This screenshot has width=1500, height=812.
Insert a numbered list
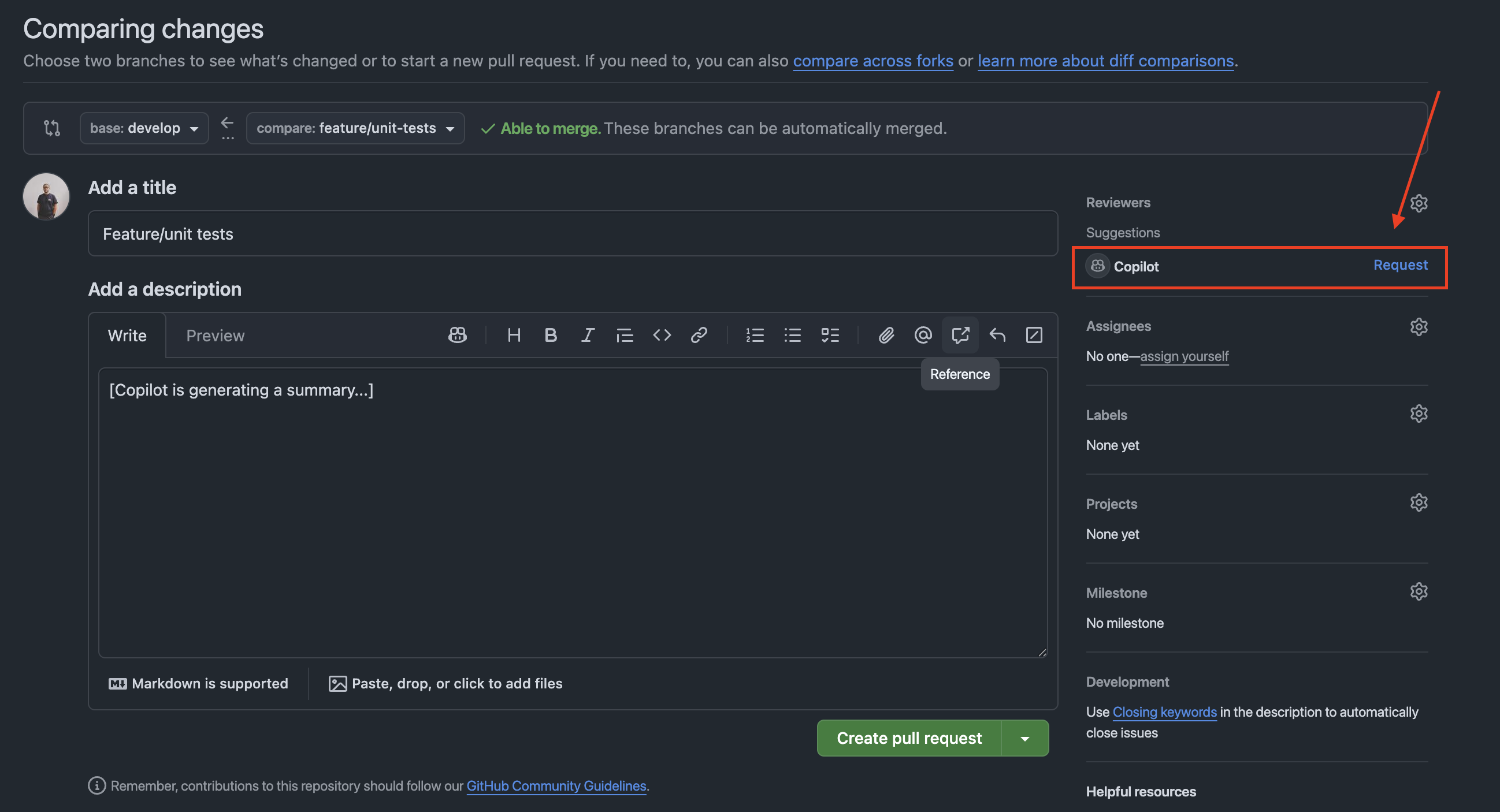755,336
